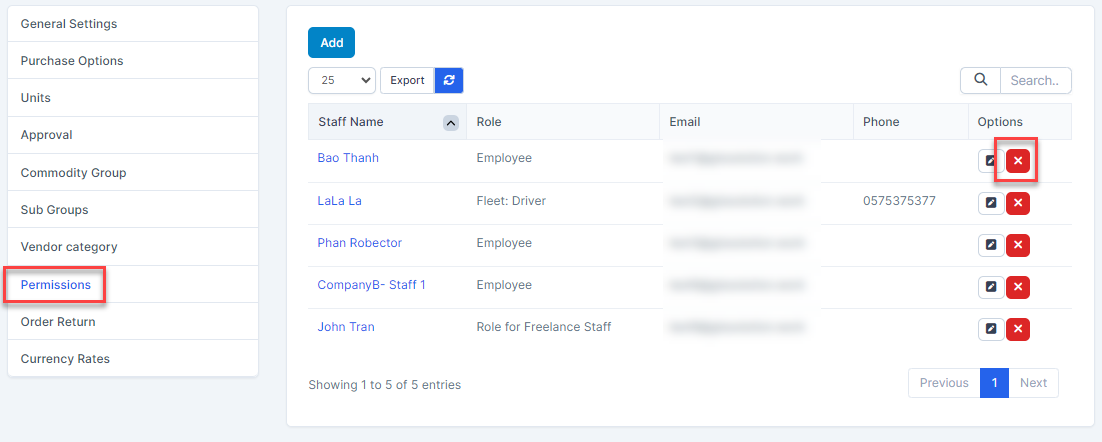The image size is (1102, 442).
Task: Click edit icon for Bao Thanh
Action: (990, 162)
